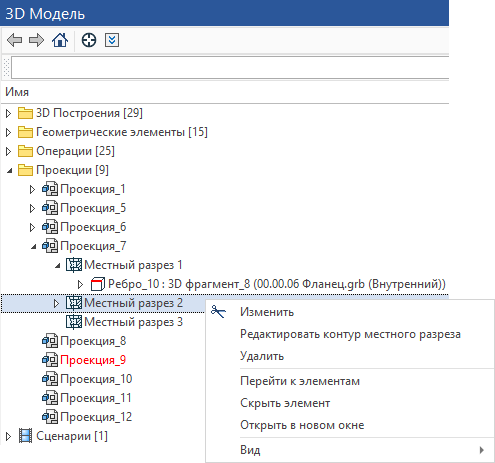The width and height of the screenshot is (495, 463).
Task: Expand Геометрические элементы folder
Action: coord(9,133)
